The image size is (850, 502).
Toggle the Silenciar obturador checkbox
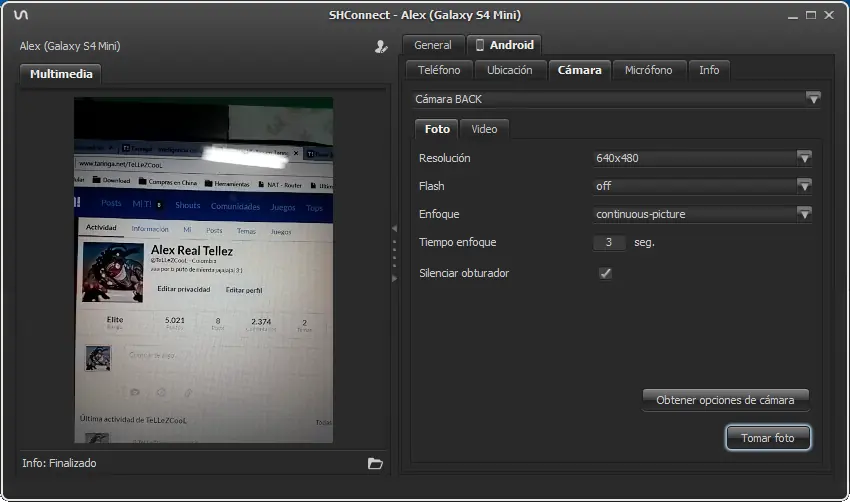pyautogui.click(x=605, y=273)
